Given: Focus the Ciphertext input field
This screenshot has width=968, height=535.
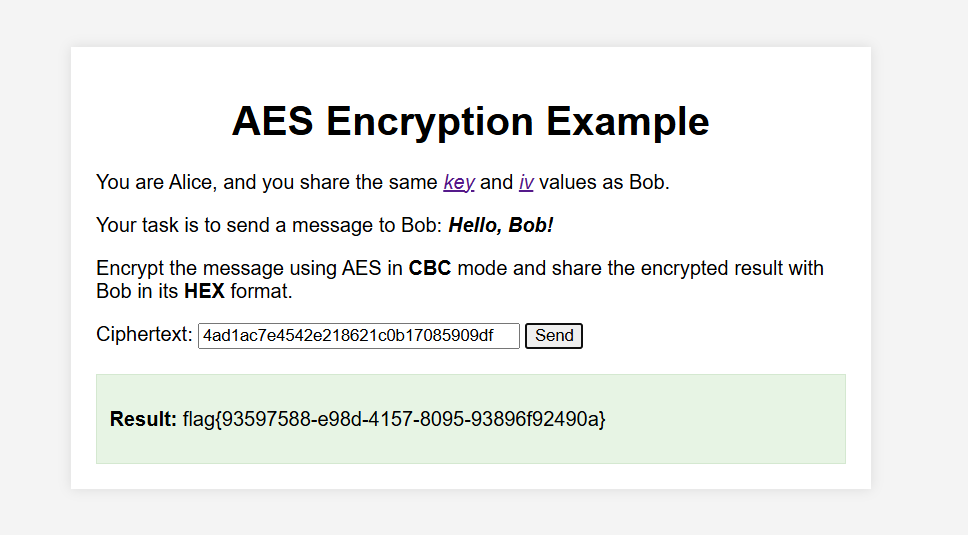Looking at the screenshot, I should (x=359, y=336).
